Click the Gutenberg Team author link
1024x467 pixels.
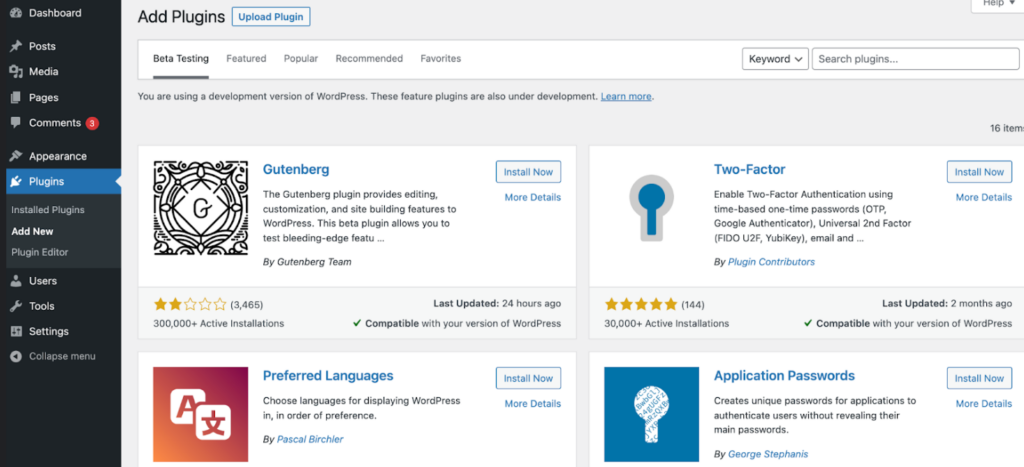tap(314, 262)
